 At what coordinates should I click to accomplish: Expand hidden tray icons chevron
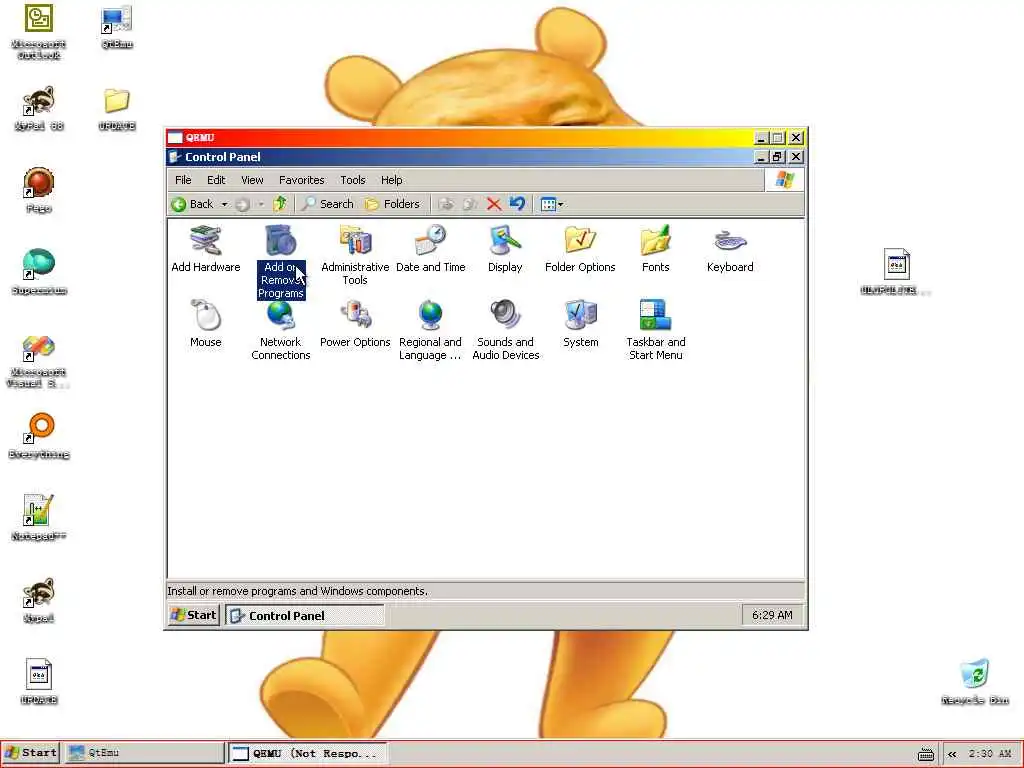pos(952,754)
